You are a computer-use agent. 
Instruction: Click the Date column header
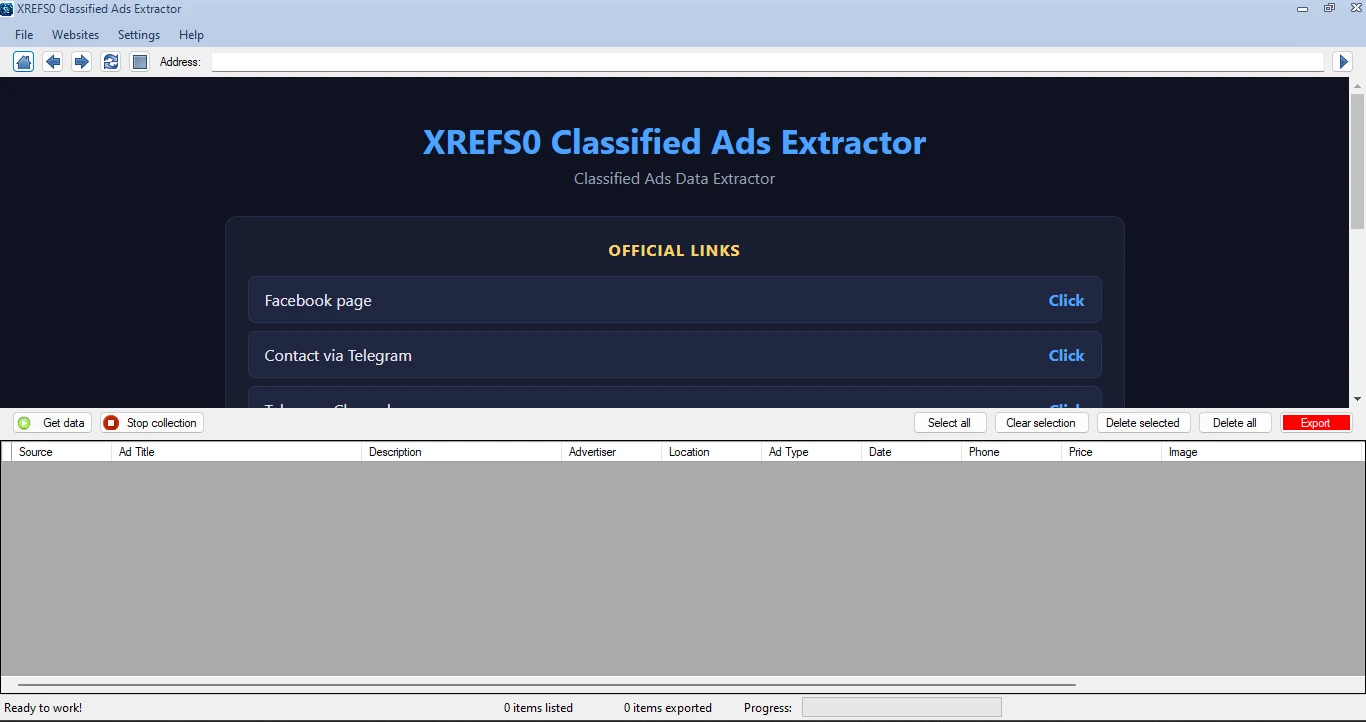coord(911,452)
